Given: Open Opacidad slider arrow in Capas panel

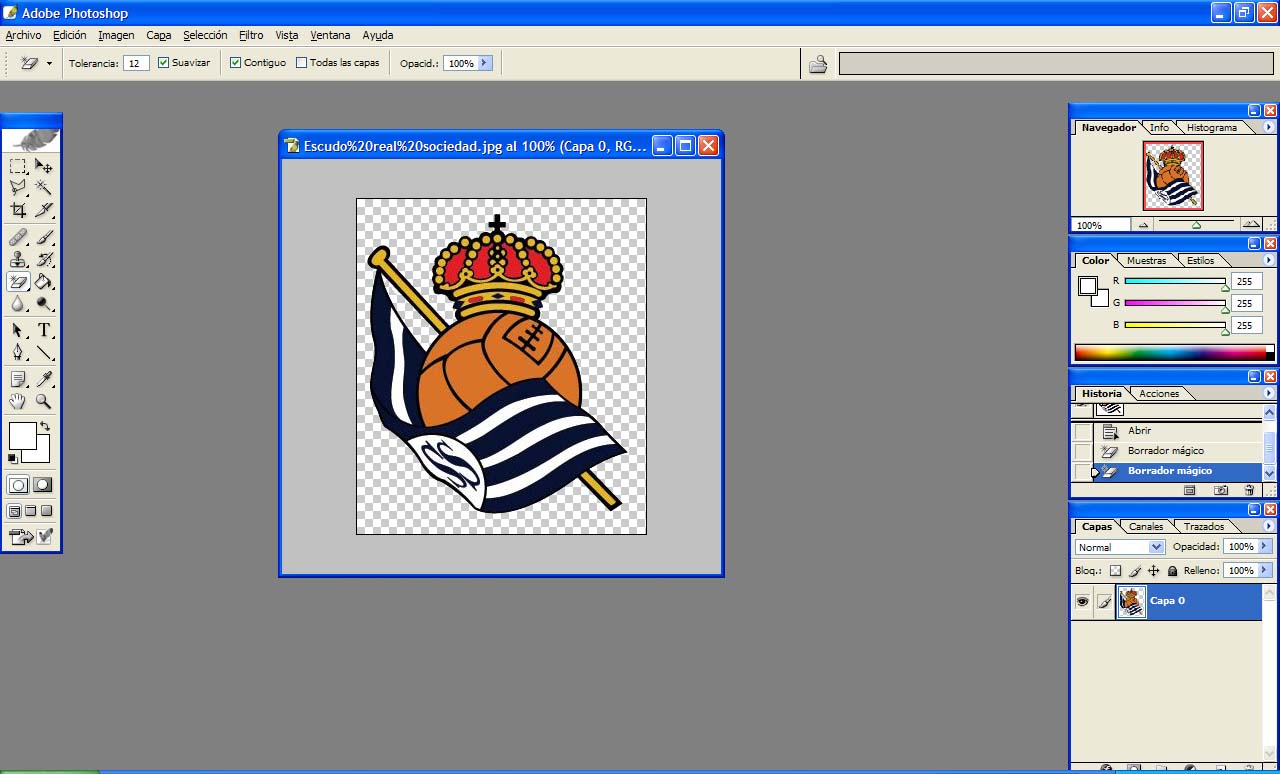Looking at the screenshot, I should coord(1265,547).
